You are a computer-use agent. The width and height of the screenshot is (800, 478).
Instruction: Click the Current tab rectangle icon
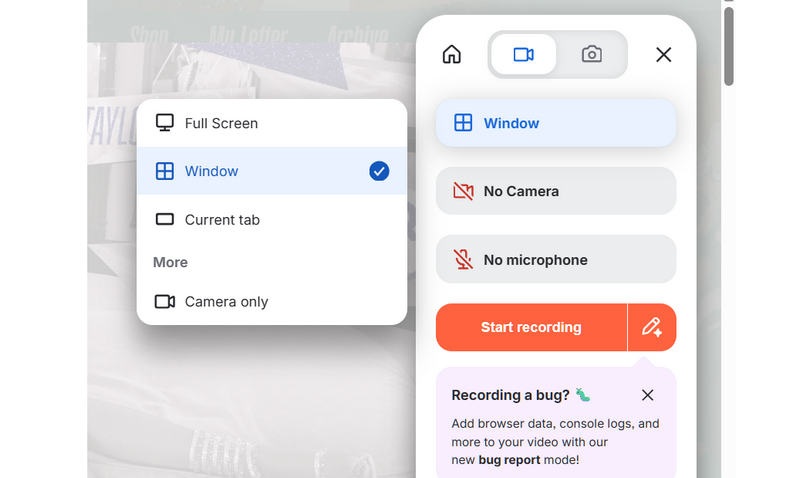point(164,219)
